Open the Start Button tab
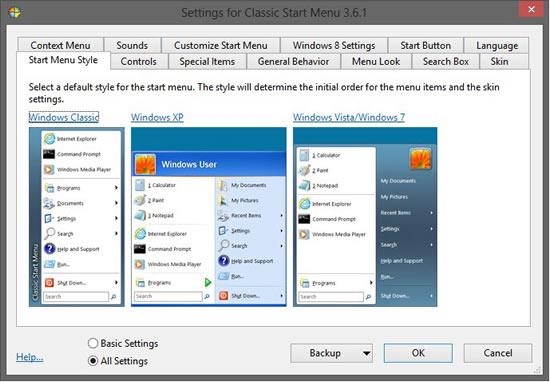This screenshot has width=550, height=382. tap(425, 45)
